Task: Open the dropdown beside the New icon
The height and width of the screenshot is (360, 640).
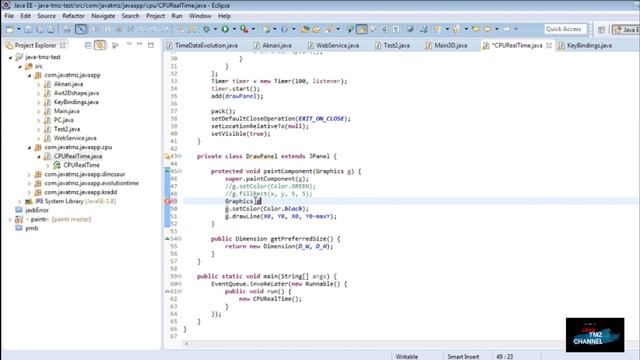Action: [x=18, y=29]
